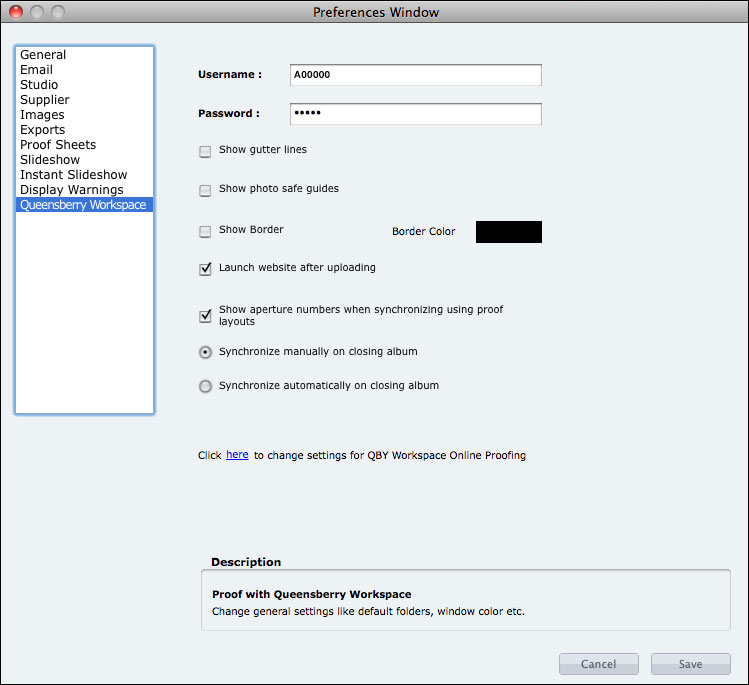Click the Save button

click(691, 664)
